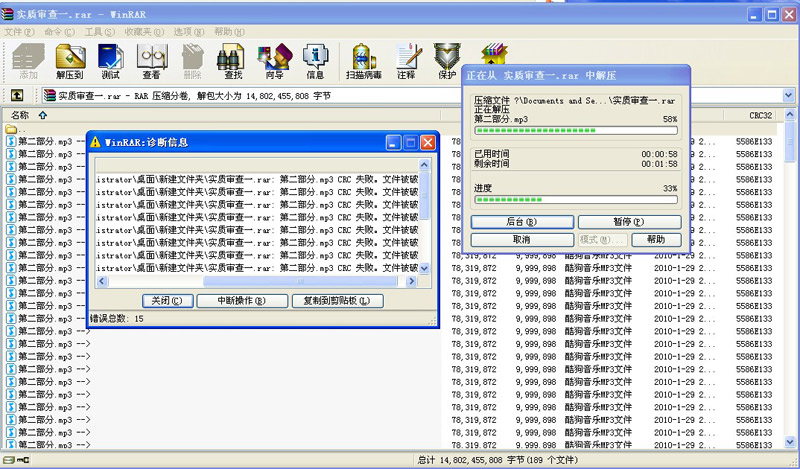Click the 第二部分.mp3 file progress bar at 58%
Screen dimensions: 800x469
[x=576, y=131]
